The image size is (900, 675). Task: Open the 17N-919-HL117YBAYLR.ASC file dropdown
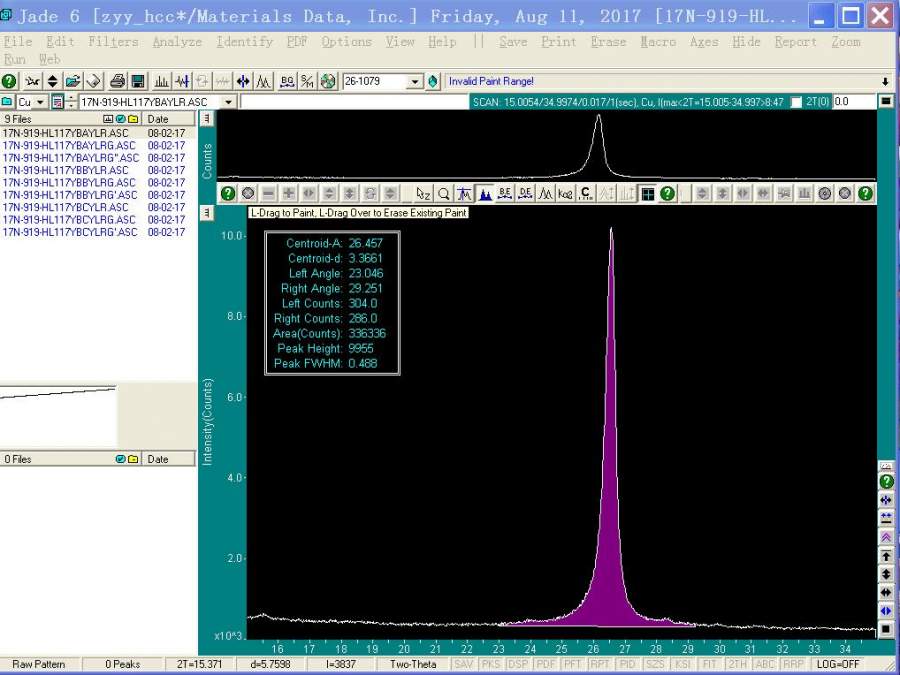click(228, 102)
